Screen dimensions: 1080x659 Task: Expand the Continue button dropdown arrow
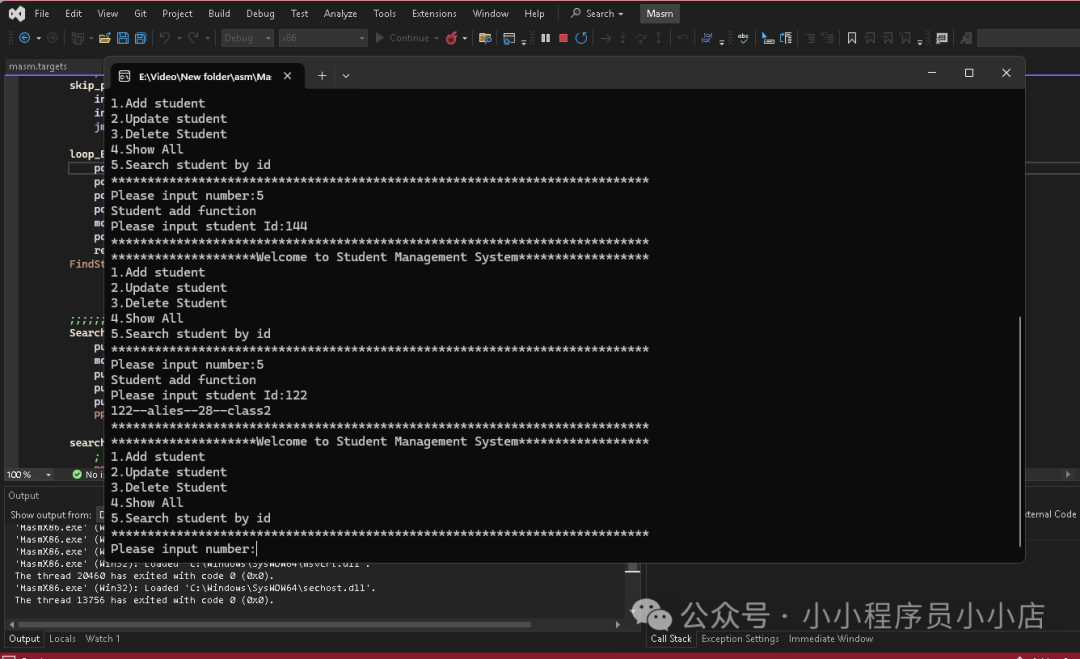(437, 39)
